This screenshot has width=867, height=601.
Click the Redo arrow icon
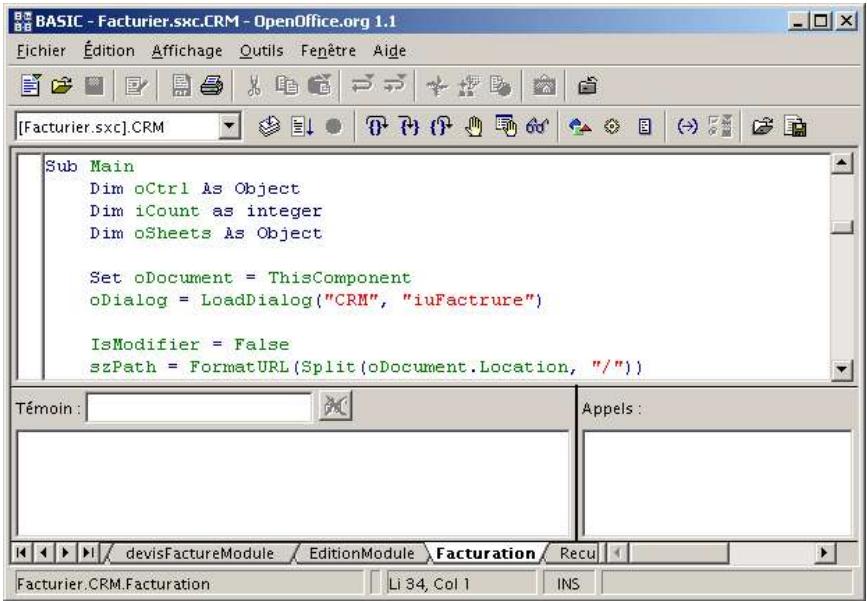[394, 85]
